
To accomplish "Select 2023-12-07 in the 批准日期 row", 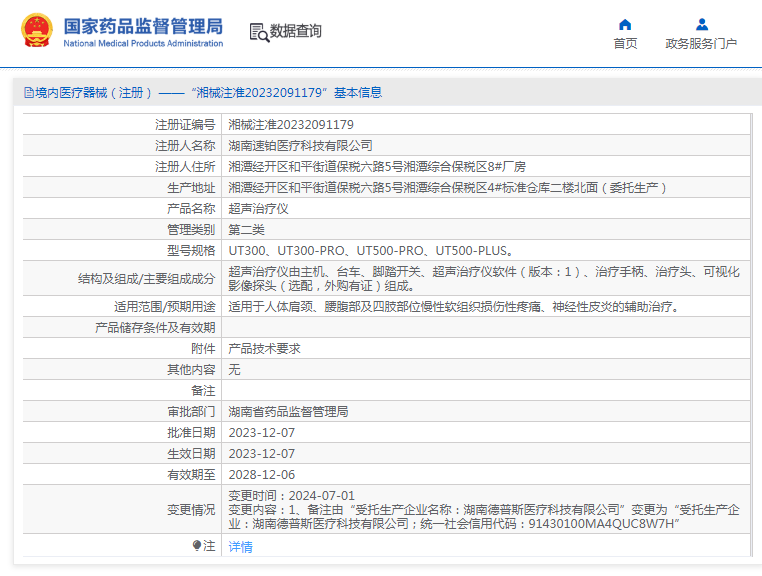I will [261, 433].
